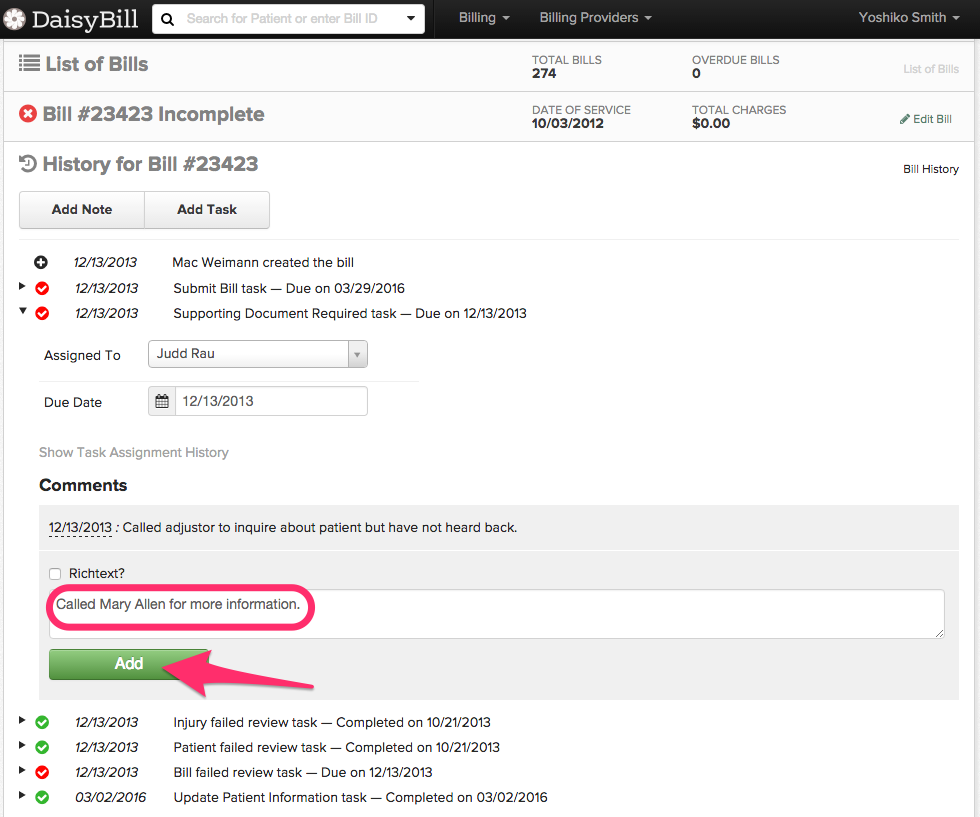Click the List of Bills list icon
The height and width of the screenshot is (817, 980).
click(x=29, y=63)
